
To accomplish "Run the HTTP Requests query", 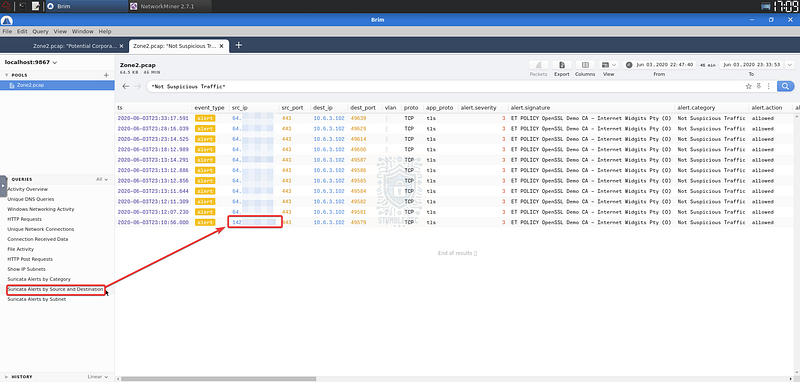I will pyautogui.click(x=24, y=219).
